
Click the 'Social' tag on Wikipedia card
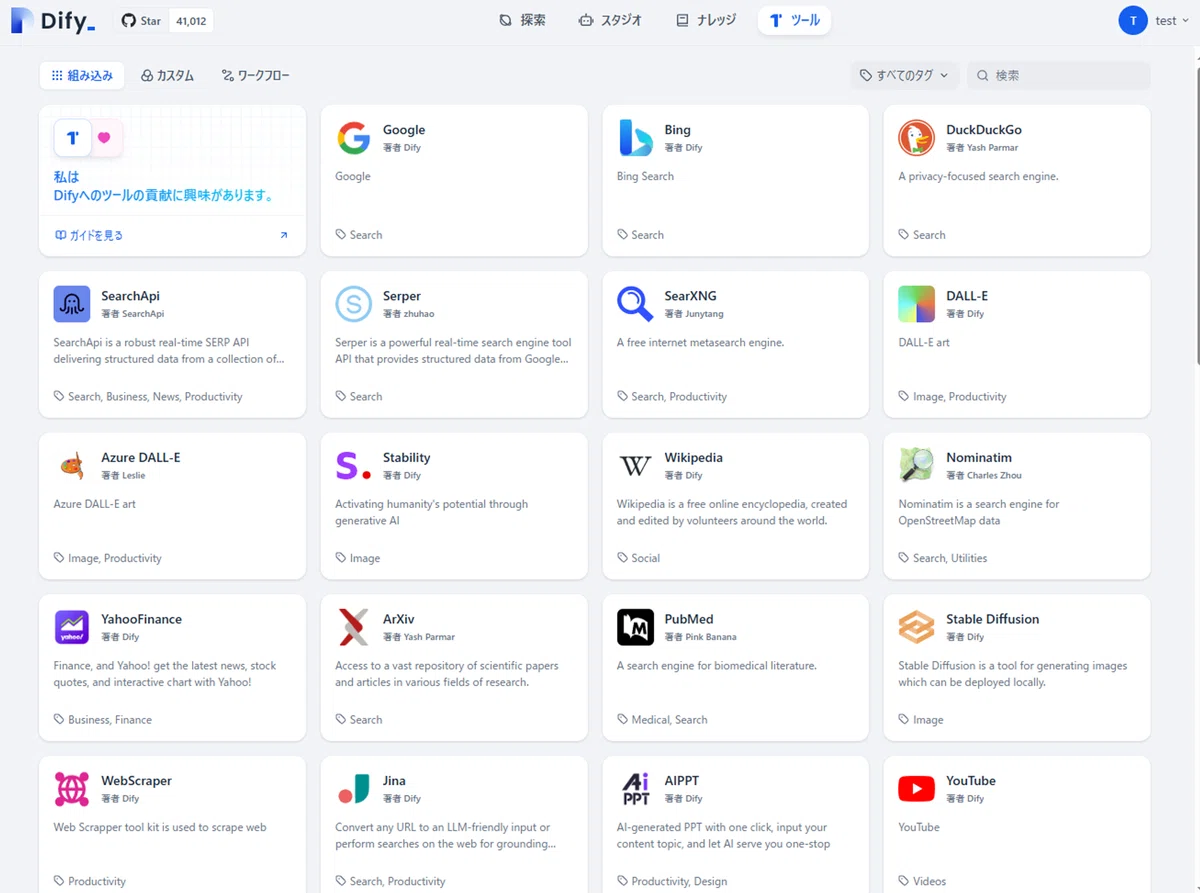tap(645, 558)
